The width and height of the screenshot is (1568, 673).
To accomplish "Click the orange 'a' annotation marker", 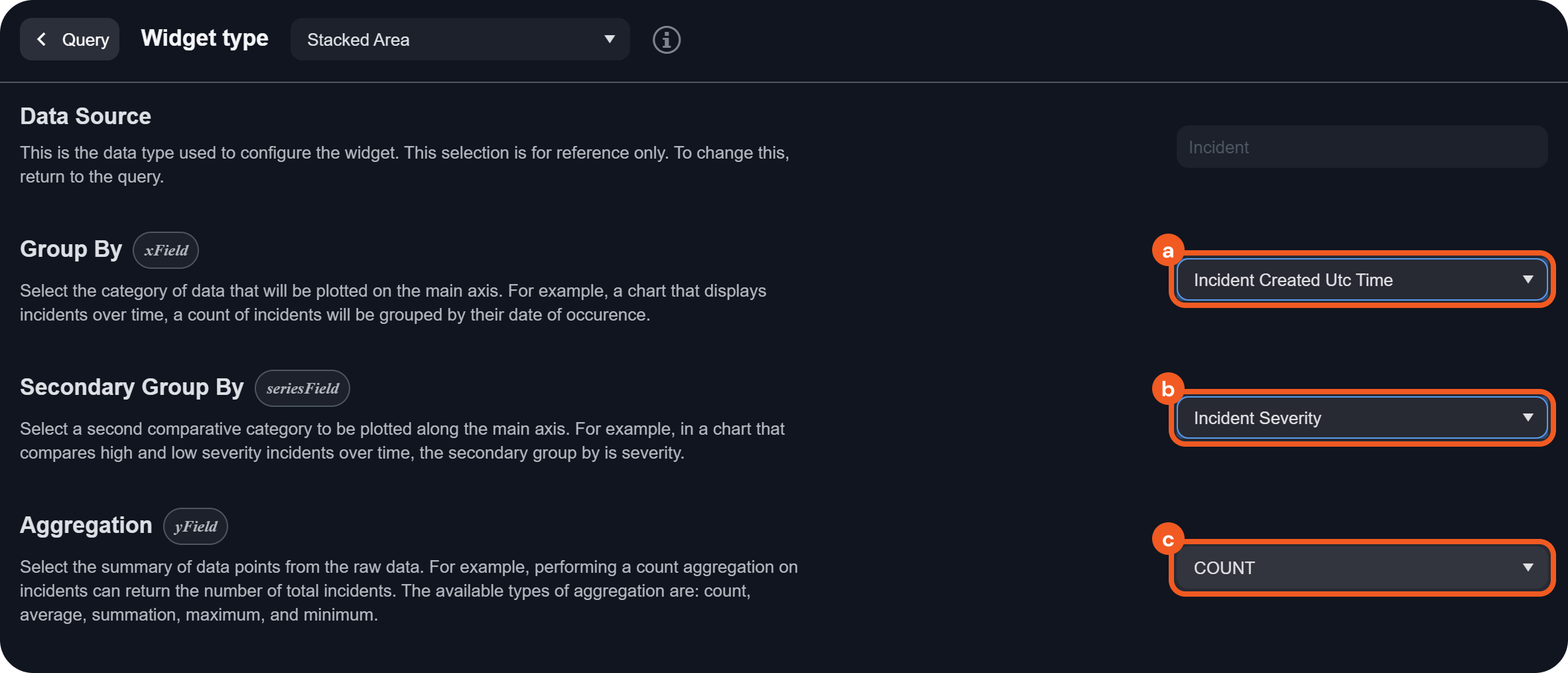I will [1168, 250].
